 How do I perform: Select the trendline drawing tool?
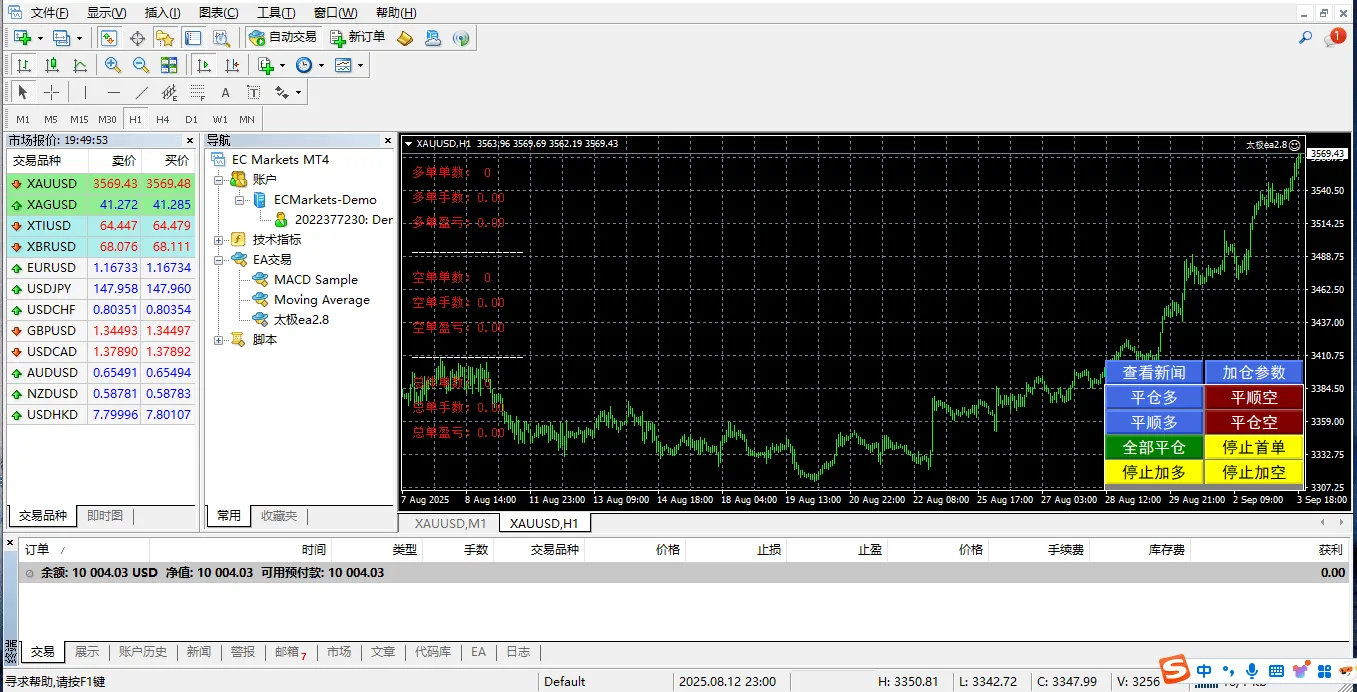tap(142, 92)
